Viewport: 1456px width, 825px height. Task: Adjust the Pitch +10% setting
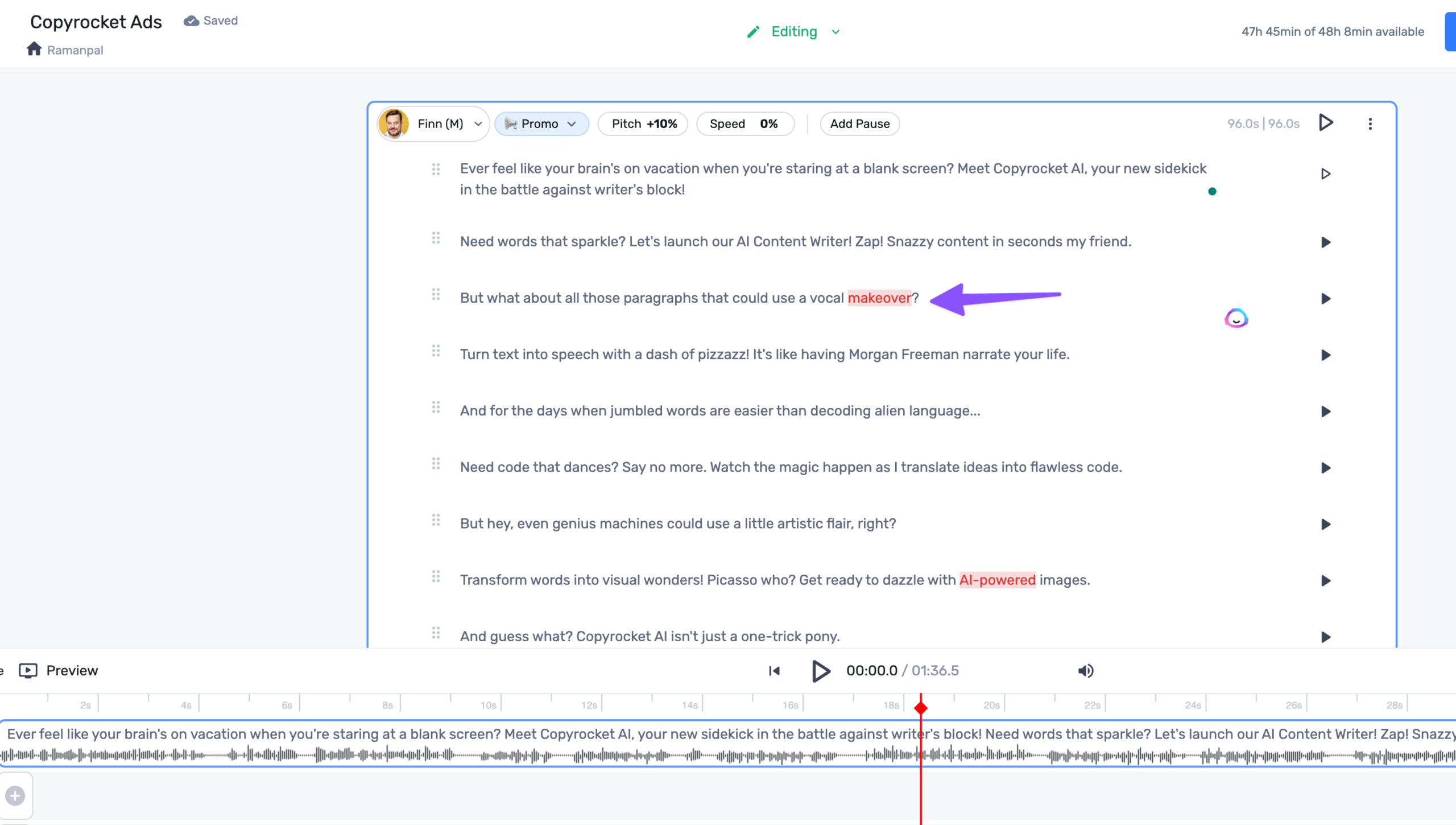pyautogui.click(x=643, y=123)
